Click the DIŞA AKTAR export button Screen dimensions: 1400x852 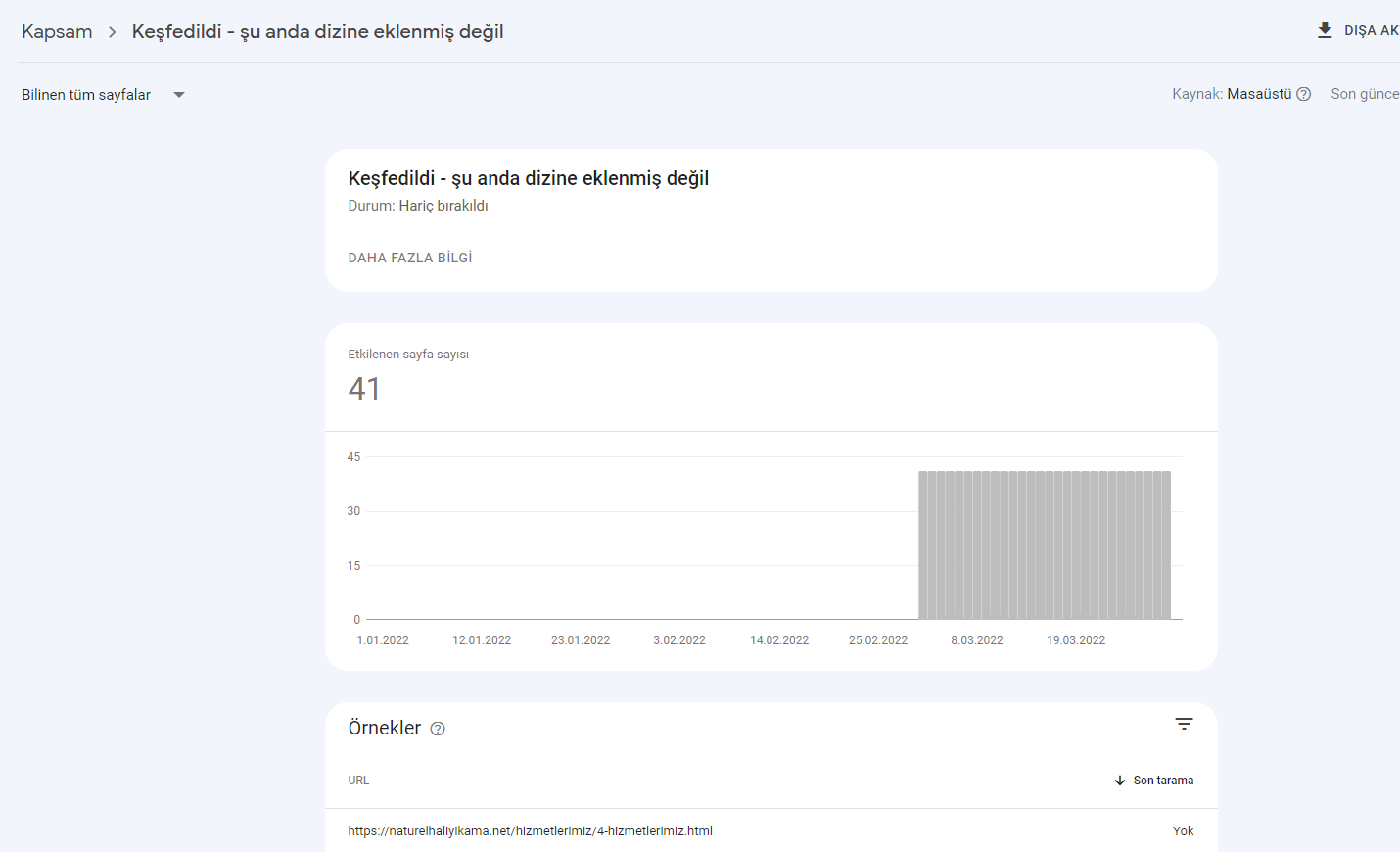pyautogui.click(x=1359, y=30)
